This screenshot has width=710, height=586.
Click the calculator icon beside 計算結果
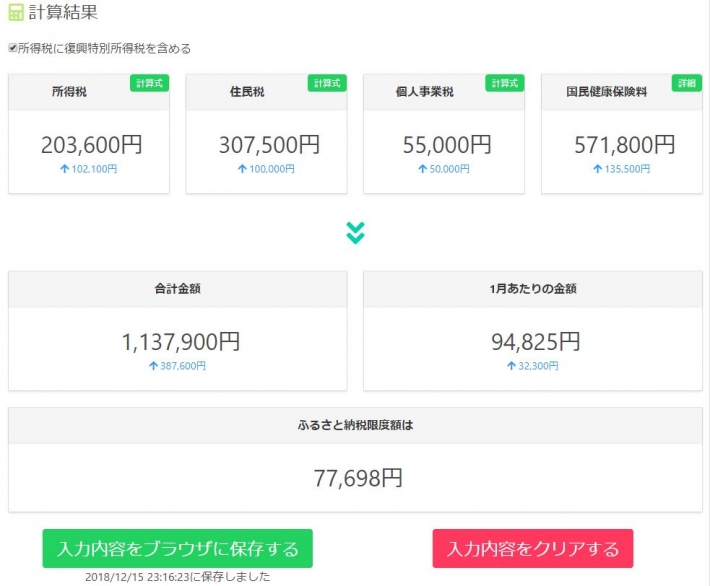(16, 12)
